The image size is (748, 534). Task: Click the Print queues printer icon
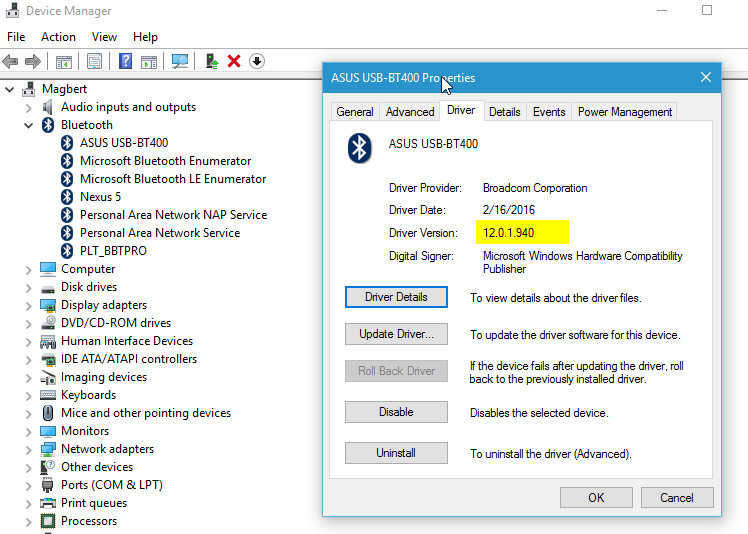click(x=48, y=503)
